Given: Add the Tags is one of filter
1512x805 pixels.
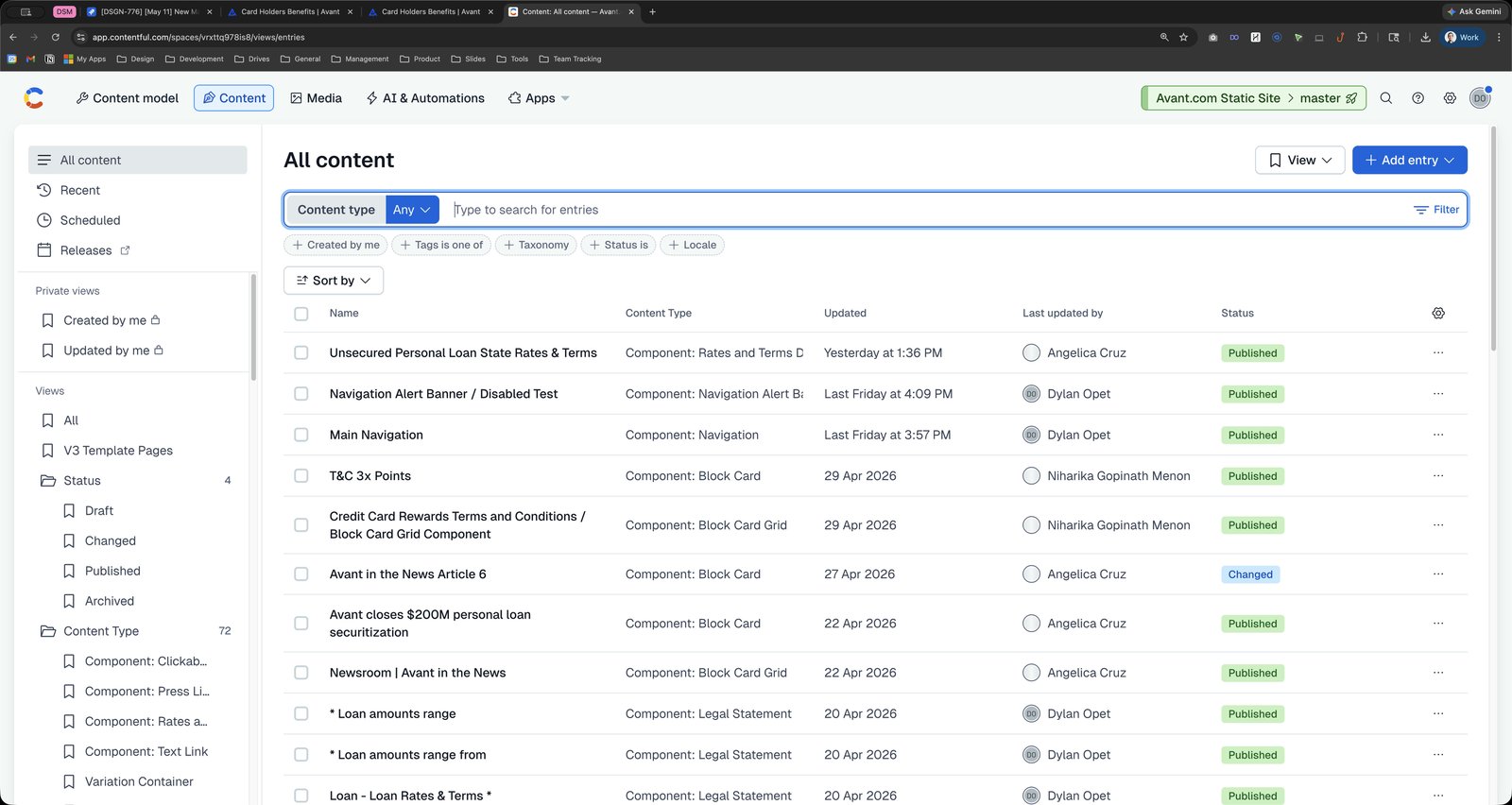Looking at the screenshot, I should 441,245.
